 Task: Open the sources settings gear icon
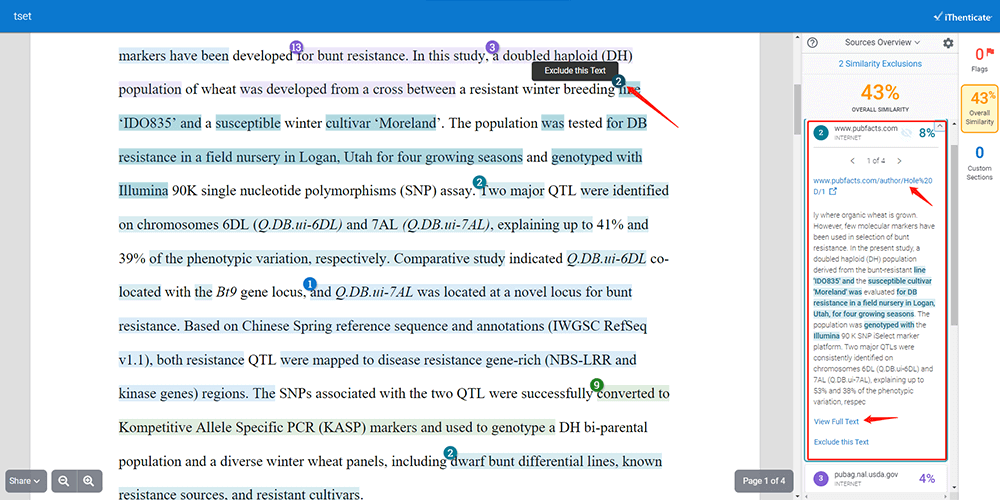[x=948, y=43]
